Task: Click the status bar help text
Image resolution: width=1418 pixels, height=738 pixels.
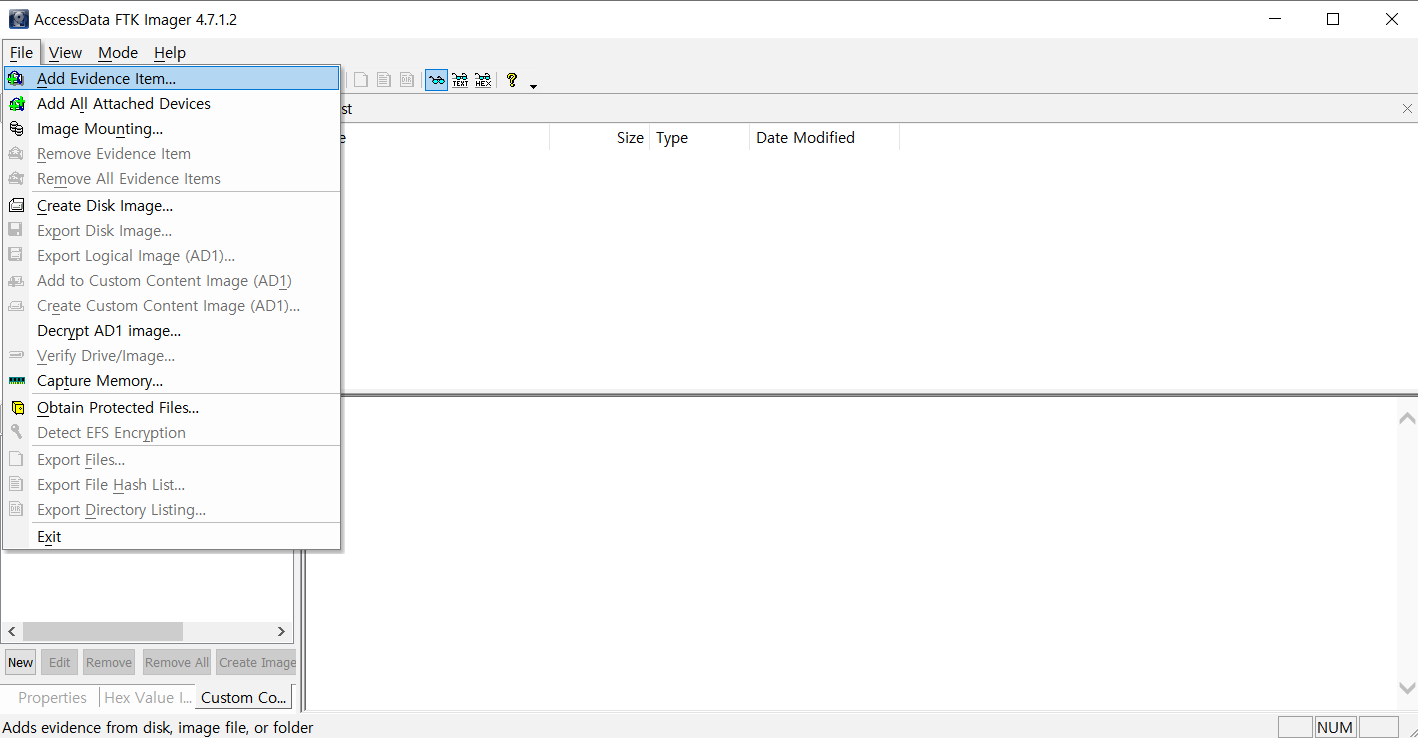Action: pyautogui.click(x=159, y=727)
